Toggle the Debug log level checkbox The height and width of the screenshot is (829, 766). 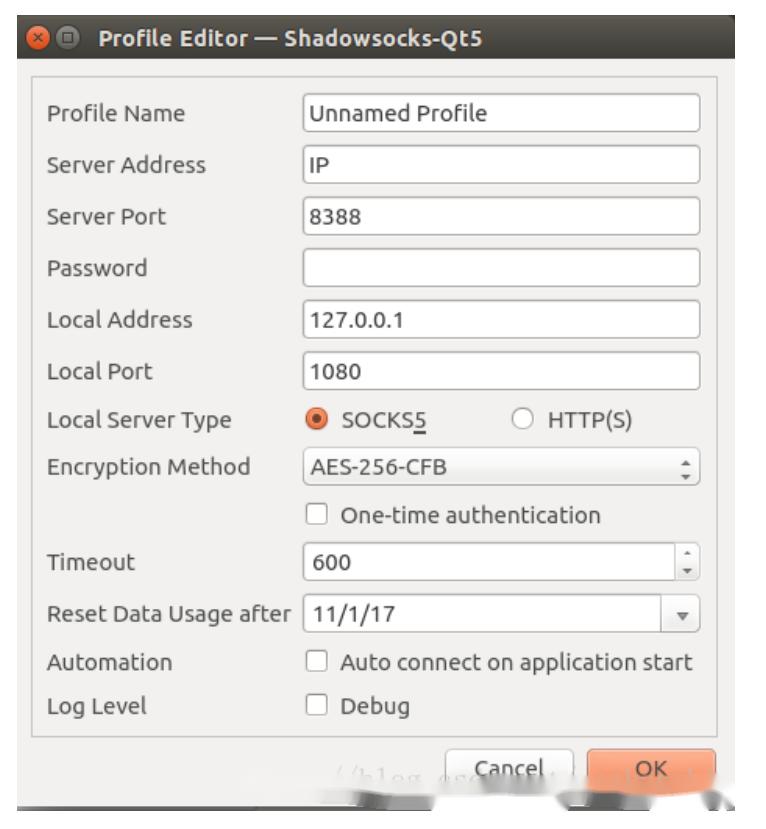pyautogui.click(x=316, y=706)
